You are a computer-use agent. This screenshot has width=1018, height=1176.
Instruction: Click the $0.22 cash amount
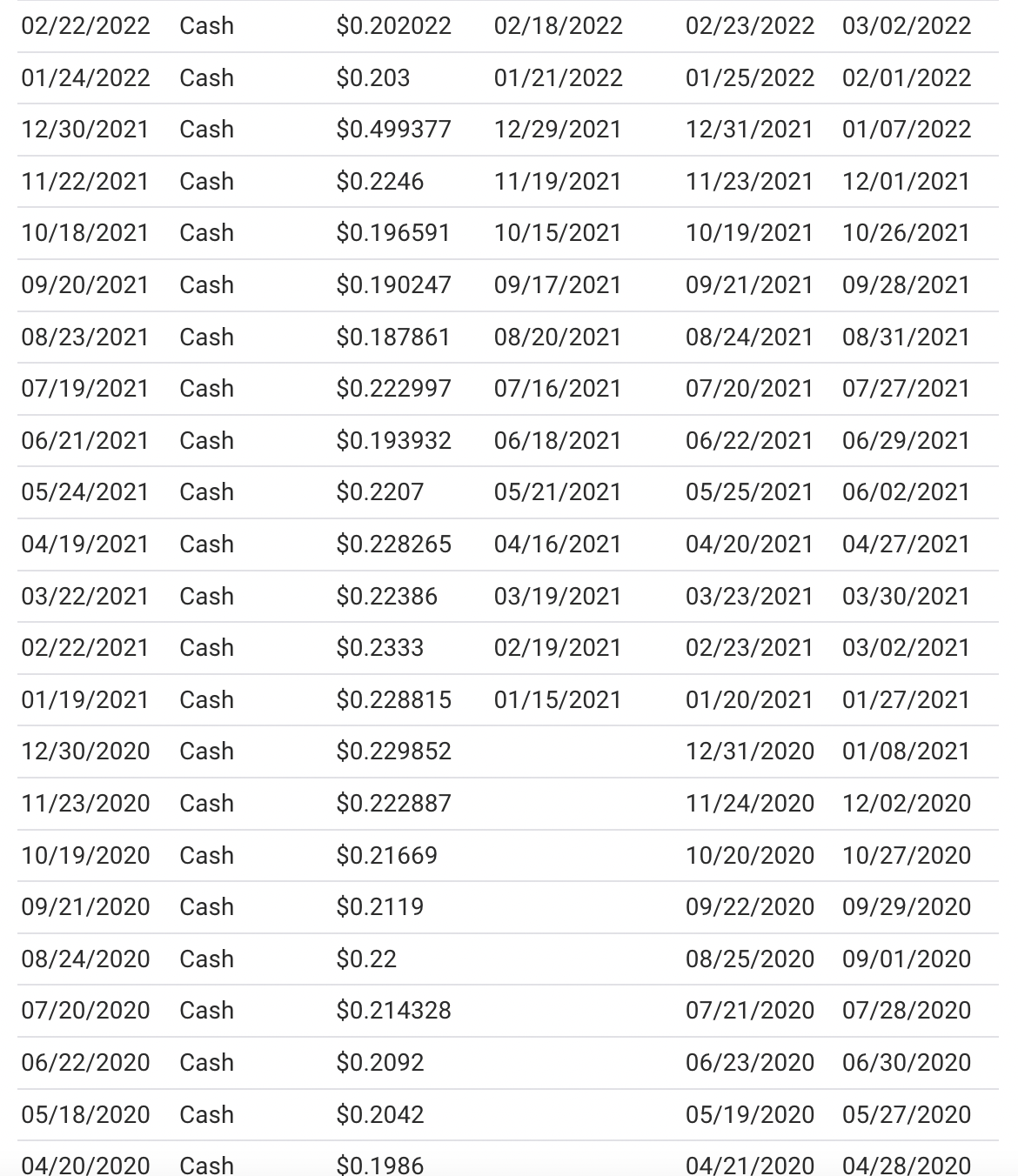point(366,959)
